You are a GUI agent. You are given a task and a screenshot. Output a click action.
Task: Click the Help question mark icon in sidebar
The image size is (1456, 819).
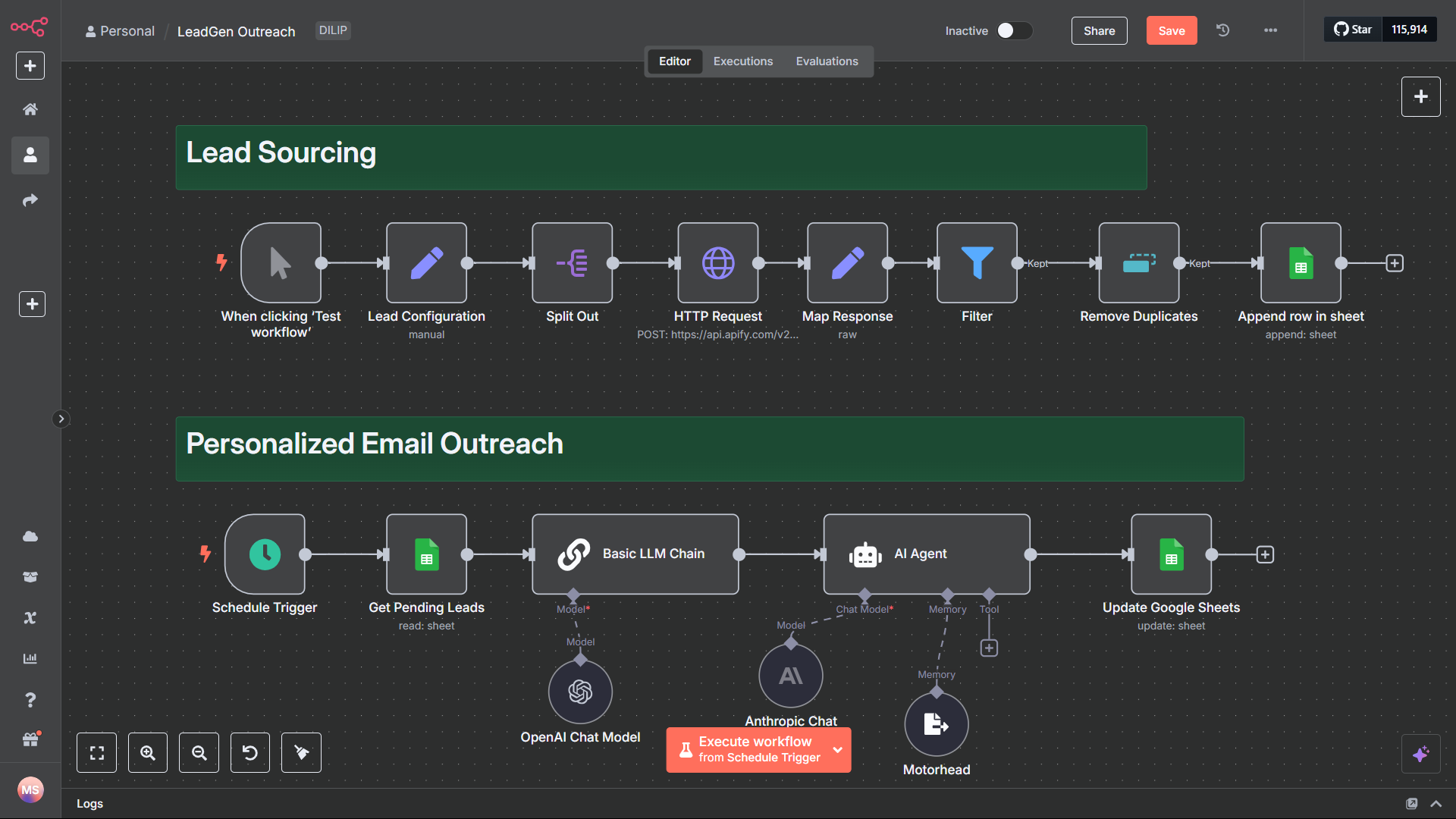(30, 700)
